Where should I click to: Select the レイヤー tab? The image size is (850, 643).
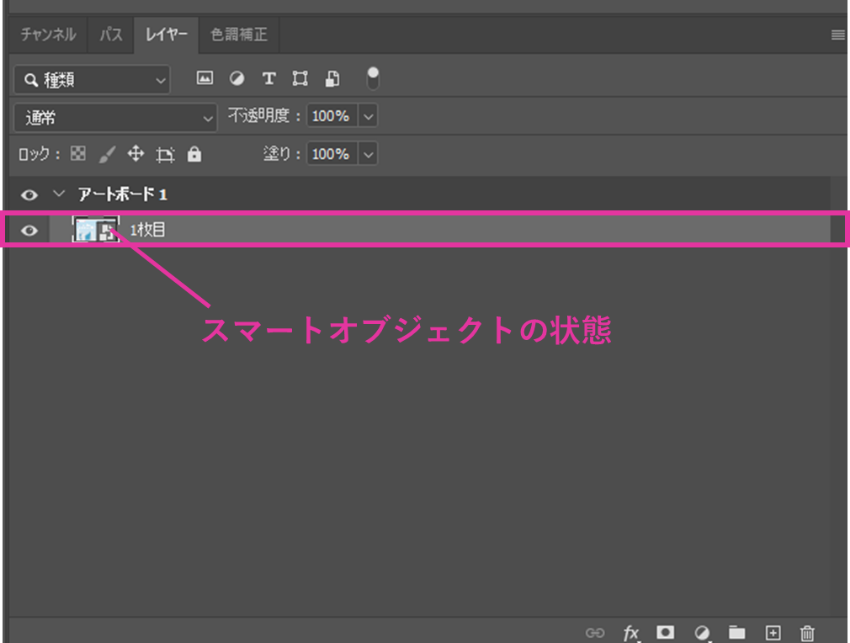coord(166,35)
